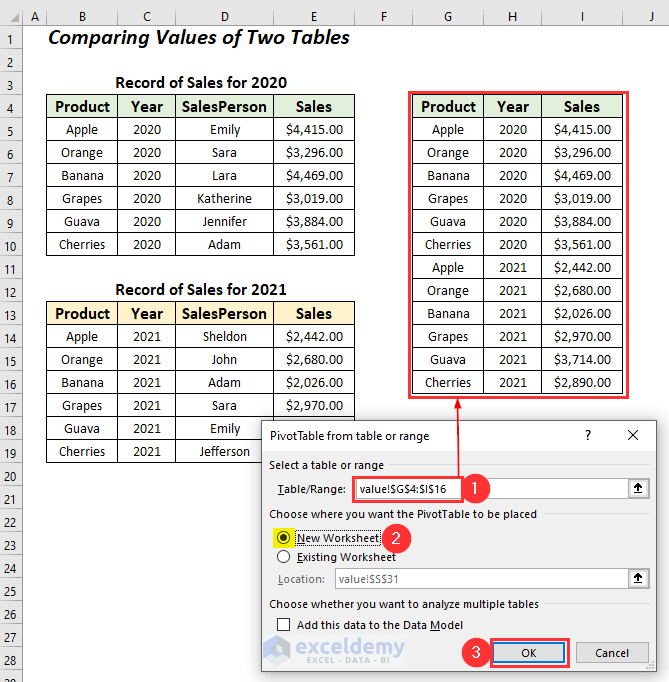This screenshot has width=669, height=682.
Task: Click the Table/Range collapse dialog arrow icon
Action: tap(638, 488)
